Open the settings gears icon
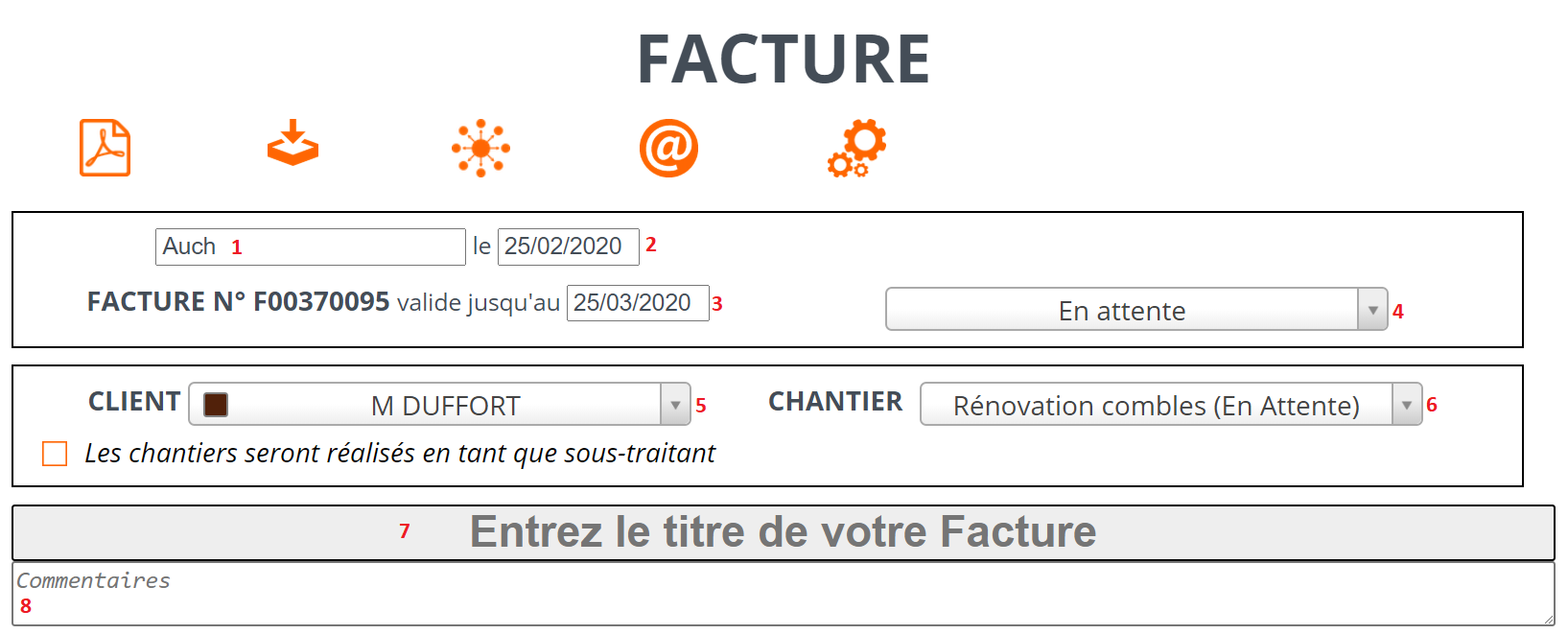Image resolution: width=1568 pixels, height=634 pixels. coord(856,148)
